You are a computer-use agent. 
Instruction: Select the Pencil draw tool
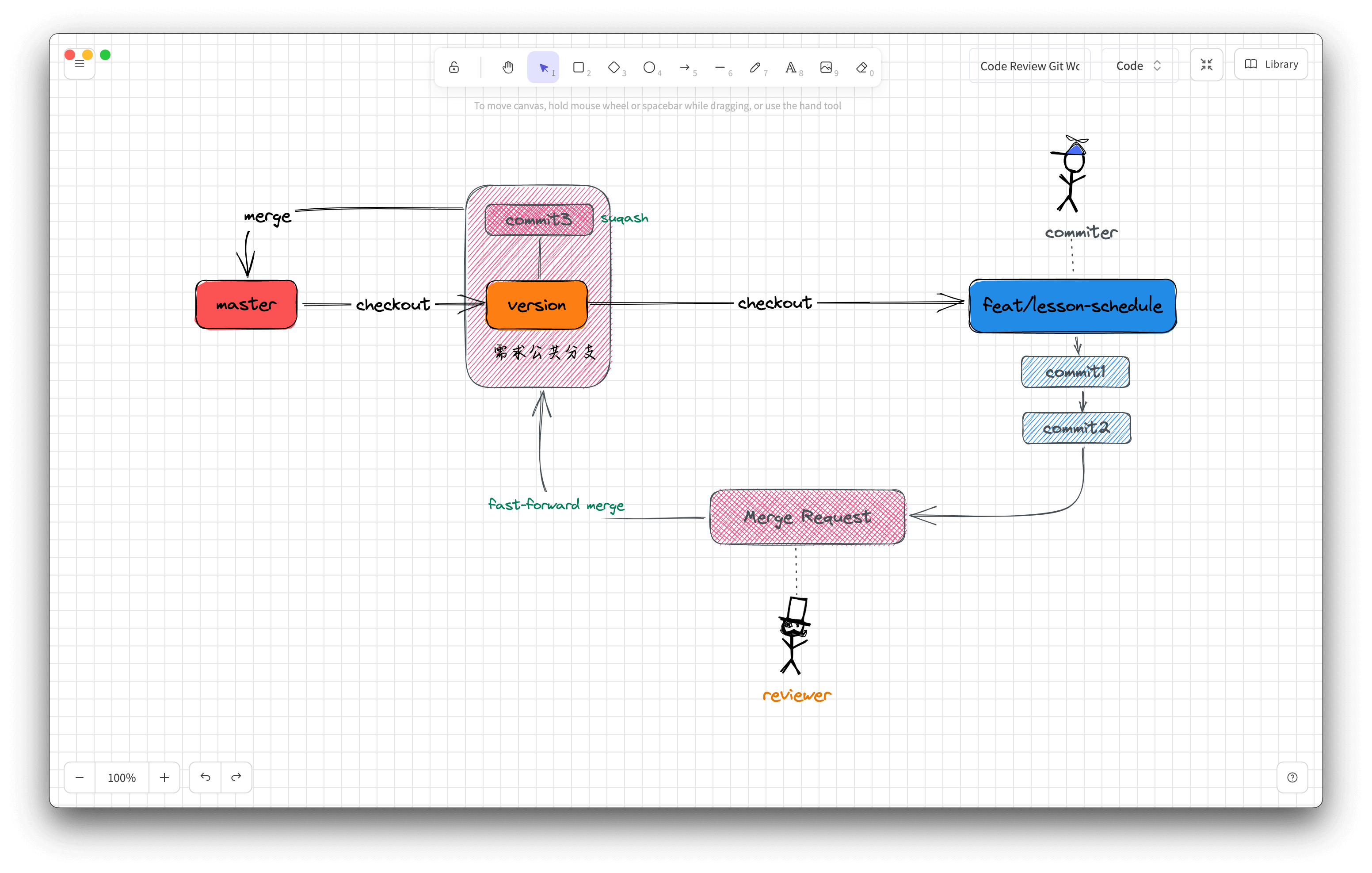pos(755,67)
